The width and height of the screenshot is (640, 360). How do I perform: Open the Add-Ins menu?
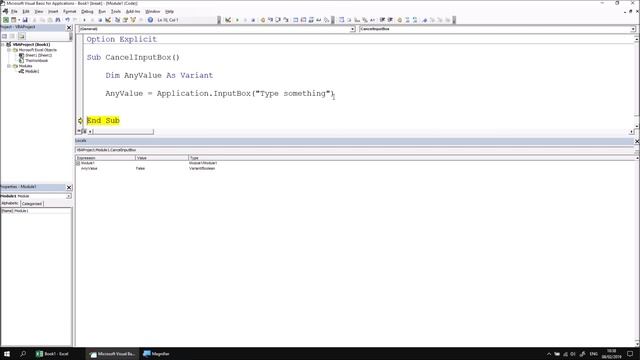pos(133,11)
